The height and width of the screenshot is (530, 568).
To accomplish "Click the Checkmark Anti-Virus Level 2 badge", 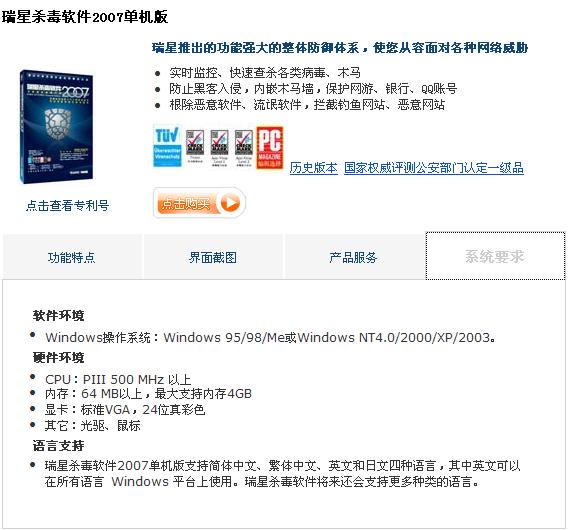I will tap(243, 148).
